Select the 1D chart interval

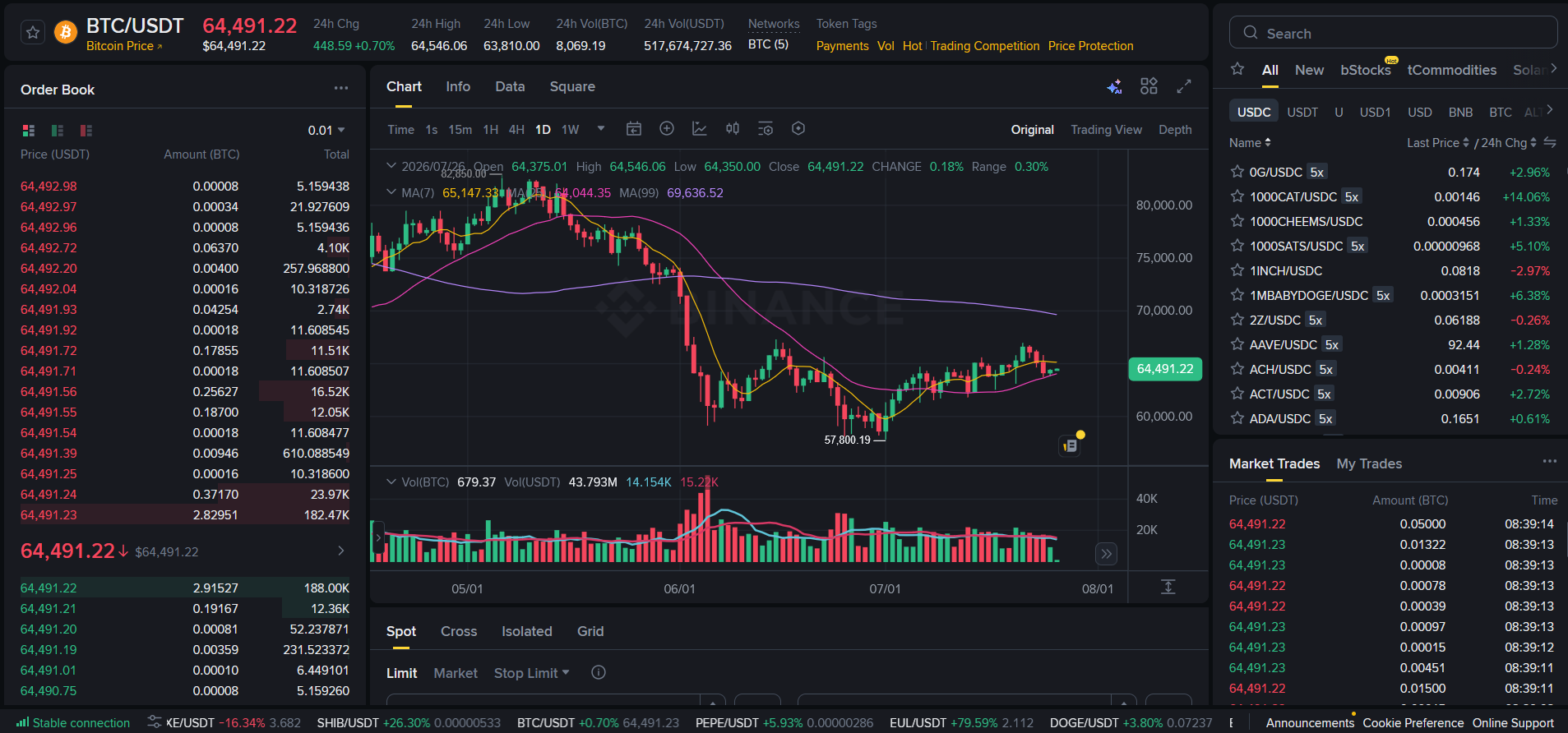[543, 130]
